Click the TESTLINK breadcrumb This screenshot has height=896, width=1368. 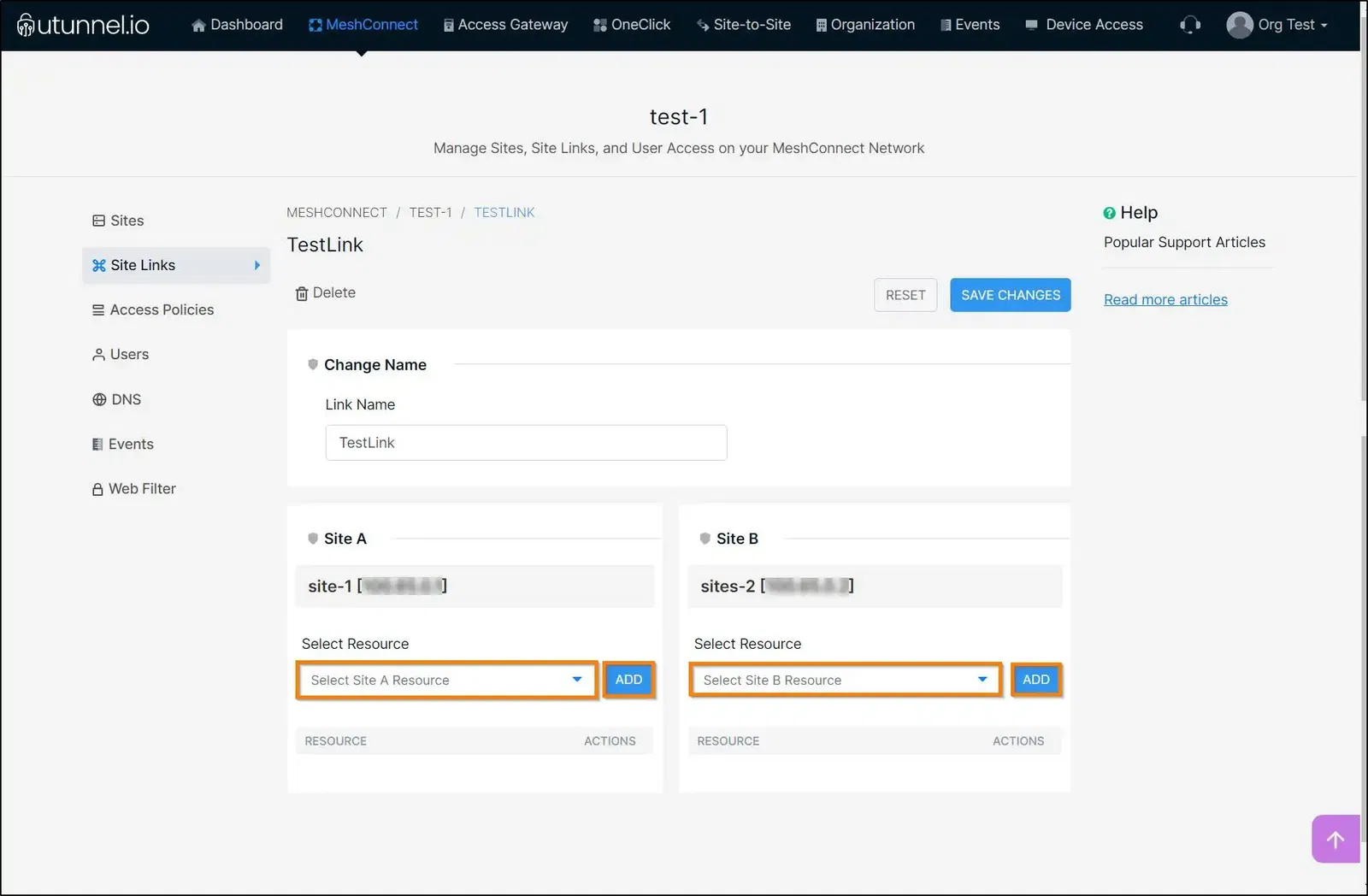click(x=504, y=212)
